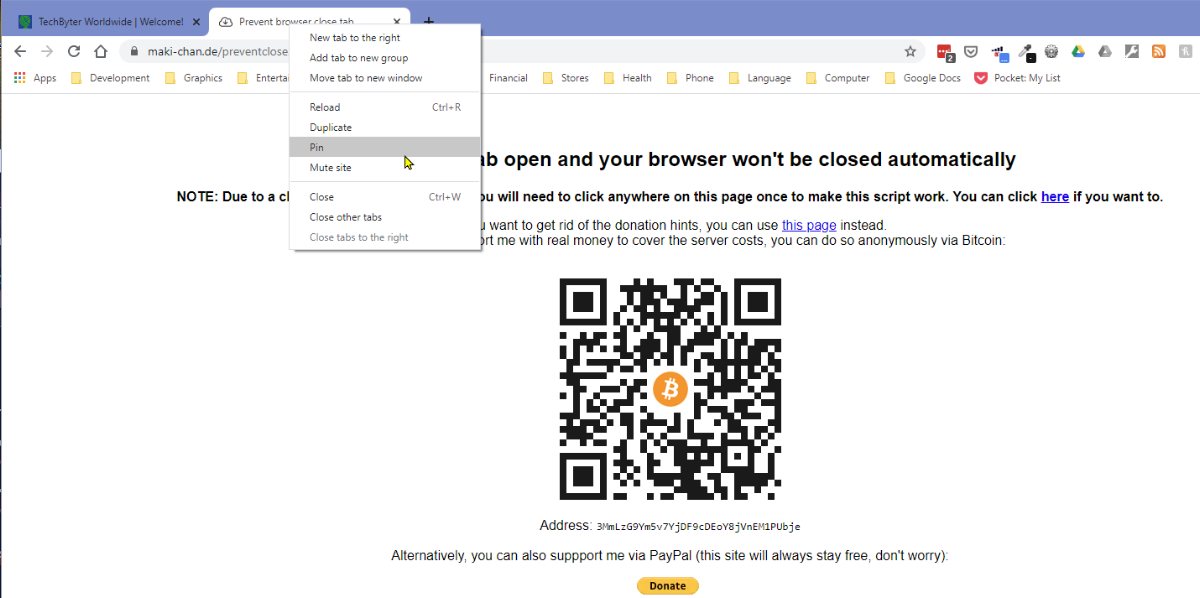1200x598 pixels.
Task: Open the Apps grid in bookmarks bar
Action: (35, 78)
